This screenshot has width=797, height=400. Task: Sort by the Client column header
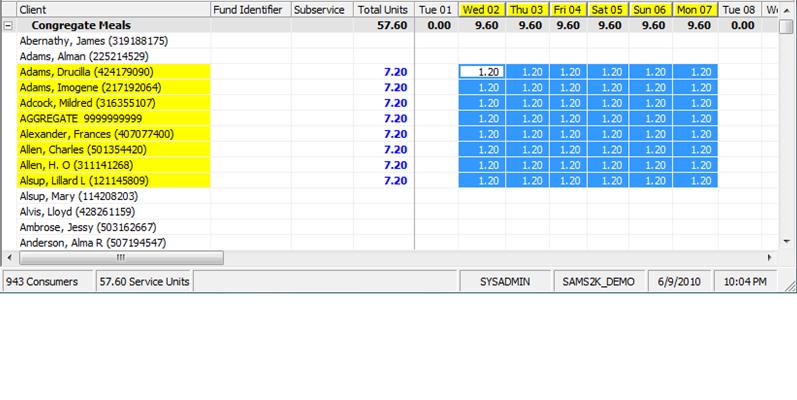pyautogui.click(x=114, y=9)
